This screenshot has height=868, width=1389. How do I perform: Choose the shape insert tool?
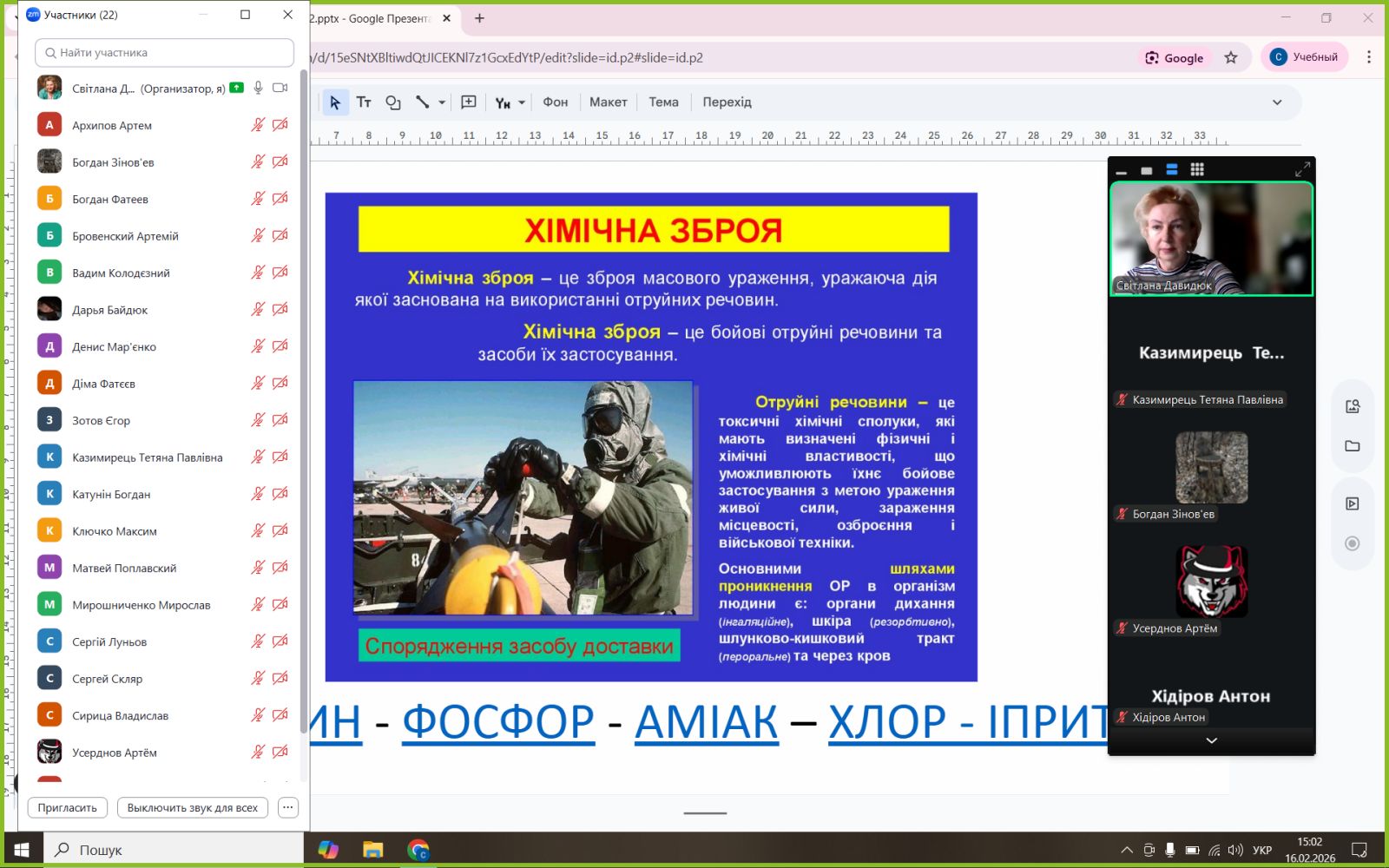pos(393,102)
